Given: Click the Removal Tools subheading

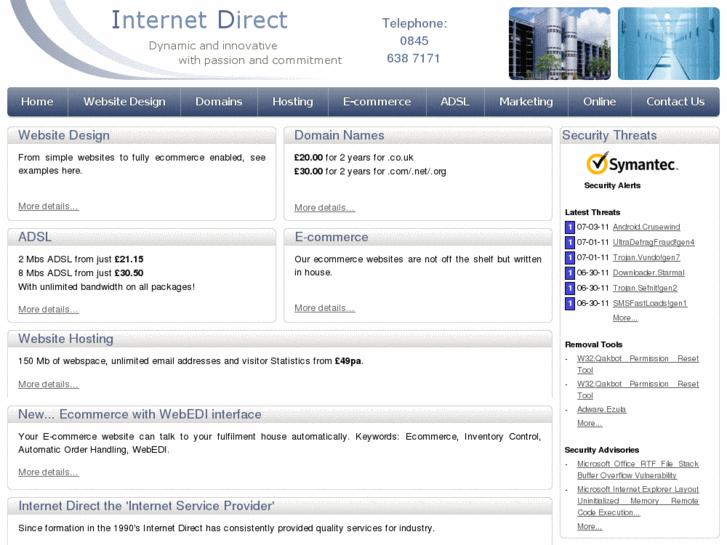Looking at the screenshot, I should point(593,345).
